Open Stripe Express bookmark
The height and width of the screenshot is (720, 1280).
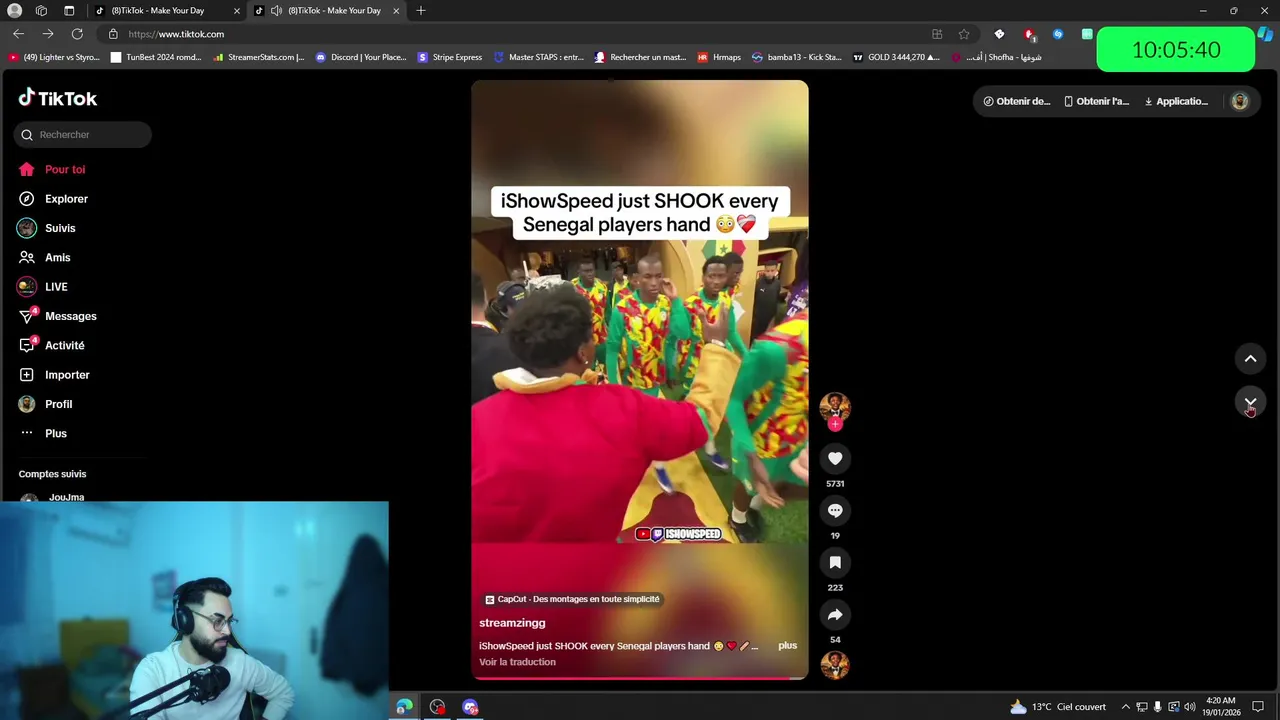pyautogui.click(x=450, y=57)
